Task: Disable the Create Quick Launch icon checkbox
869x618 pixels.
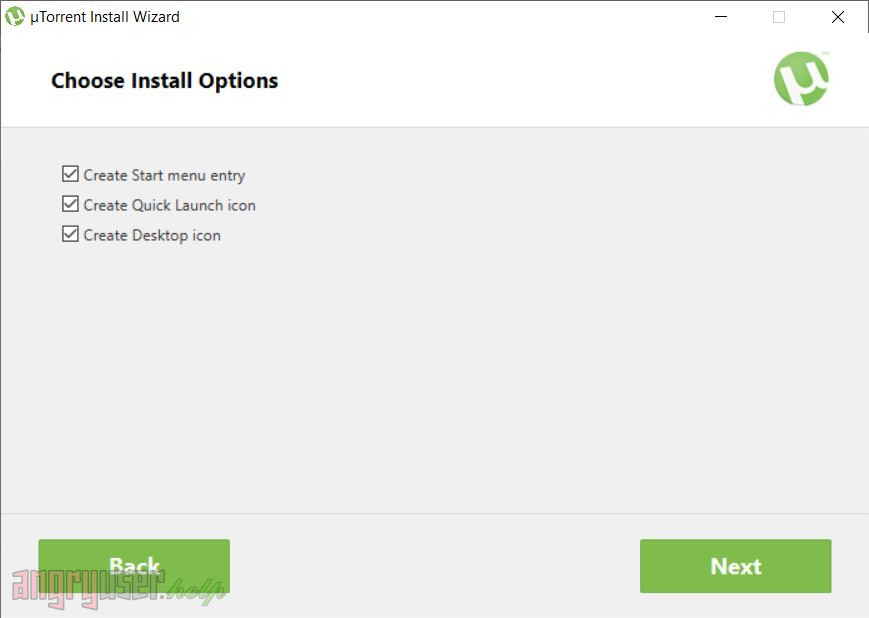Action: click(x=70, y=204)
